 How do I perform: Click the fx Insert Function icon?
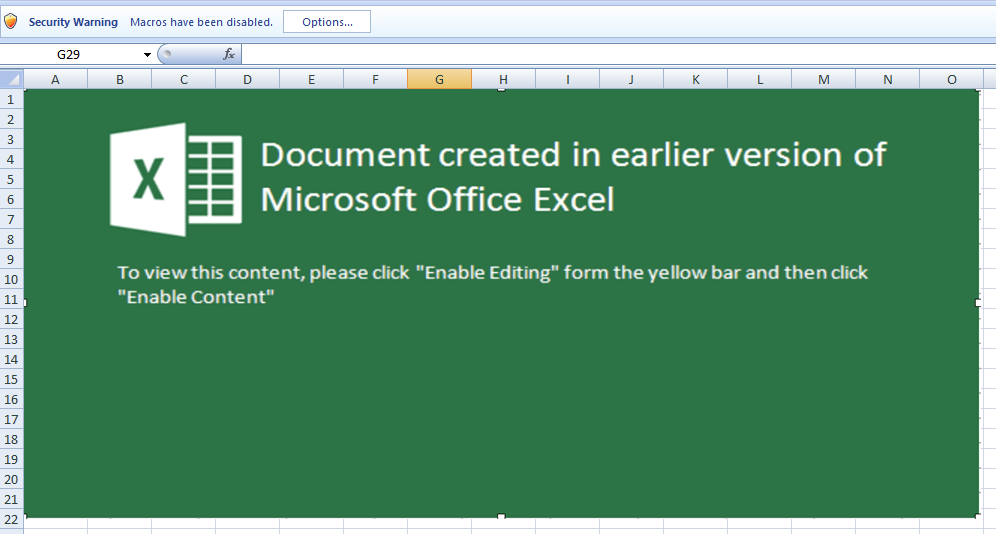click(x=229, y=55)
